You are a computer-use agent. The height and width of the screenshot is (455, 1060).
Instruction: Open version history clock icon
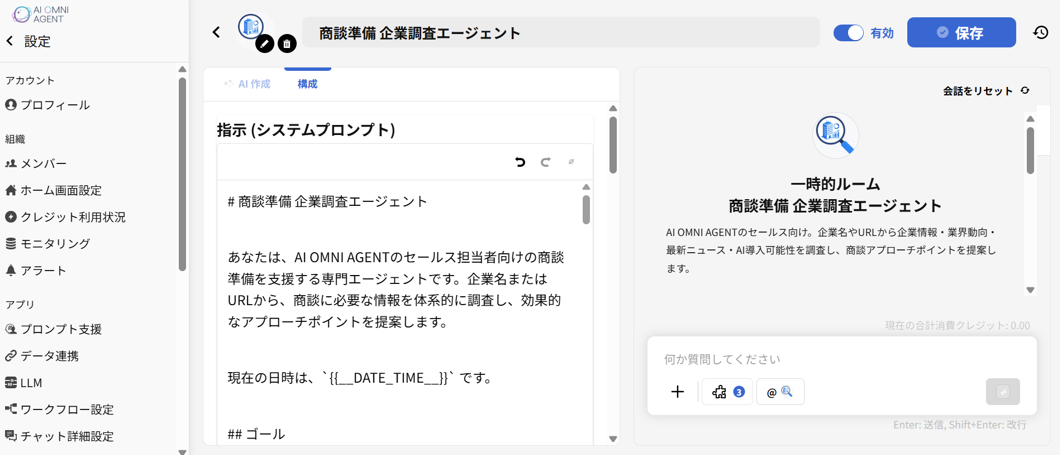coord(1040,32)
